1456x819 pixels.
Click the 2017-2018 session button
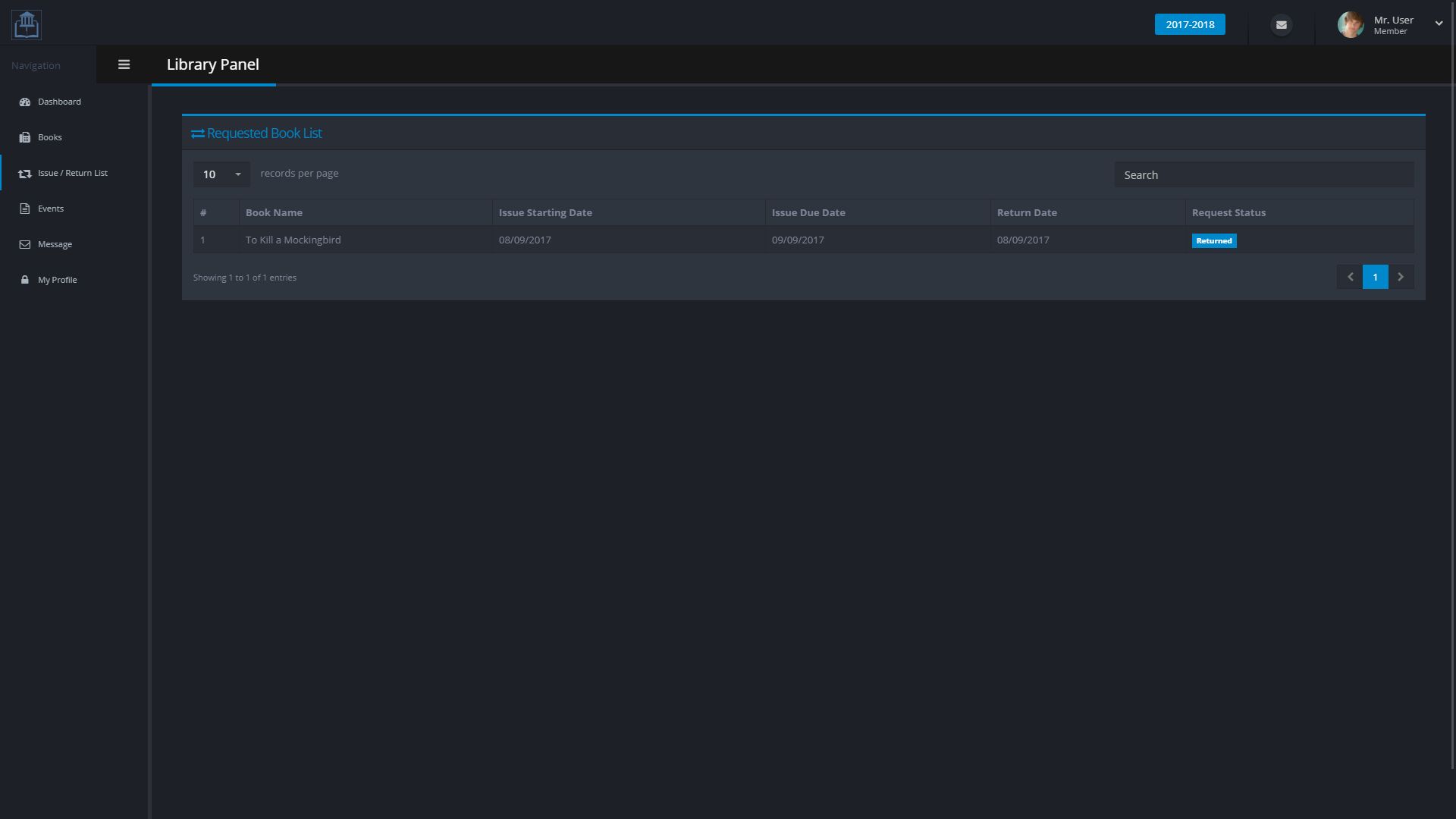[1189, 24]
